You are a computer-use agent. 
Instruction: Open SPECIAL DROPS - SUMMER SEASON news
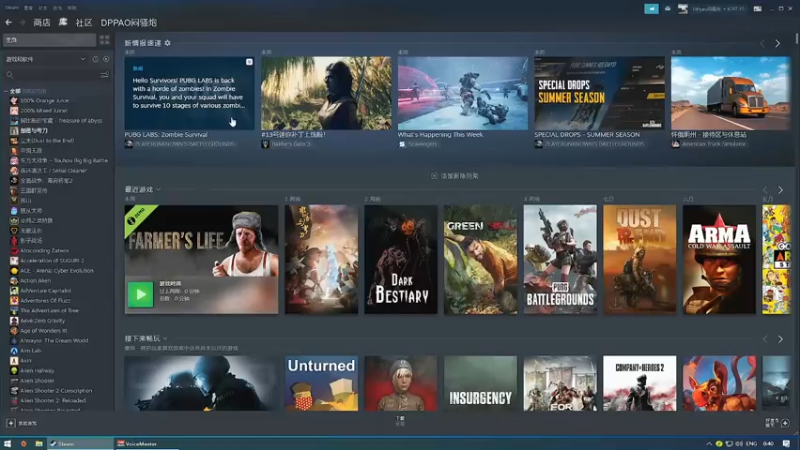599,93
